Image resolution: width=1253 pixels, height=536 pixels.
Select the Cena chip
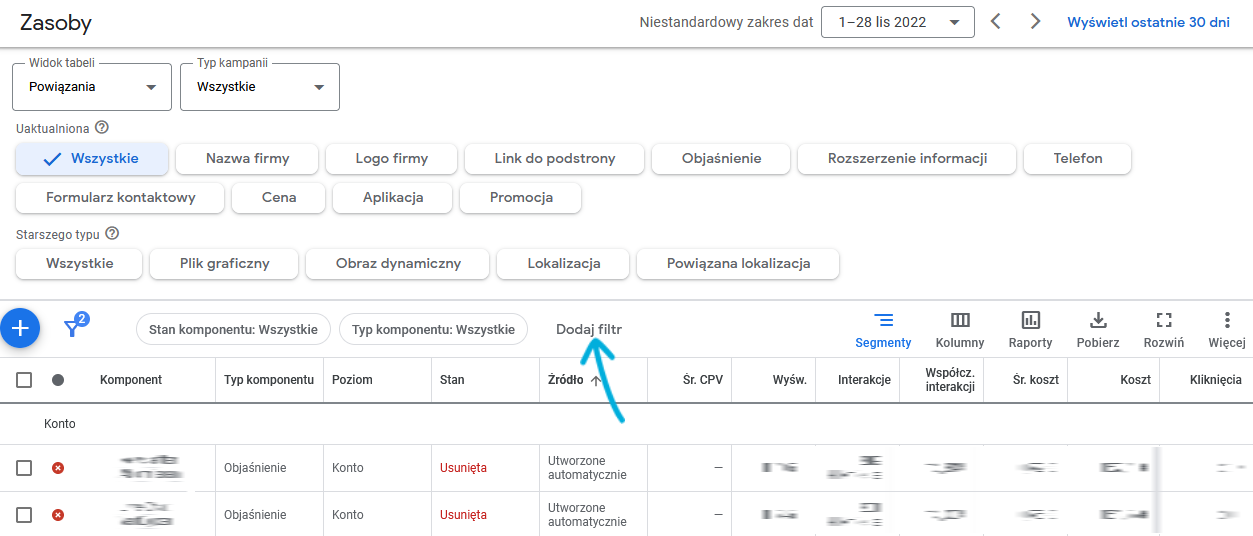[279, 197]
